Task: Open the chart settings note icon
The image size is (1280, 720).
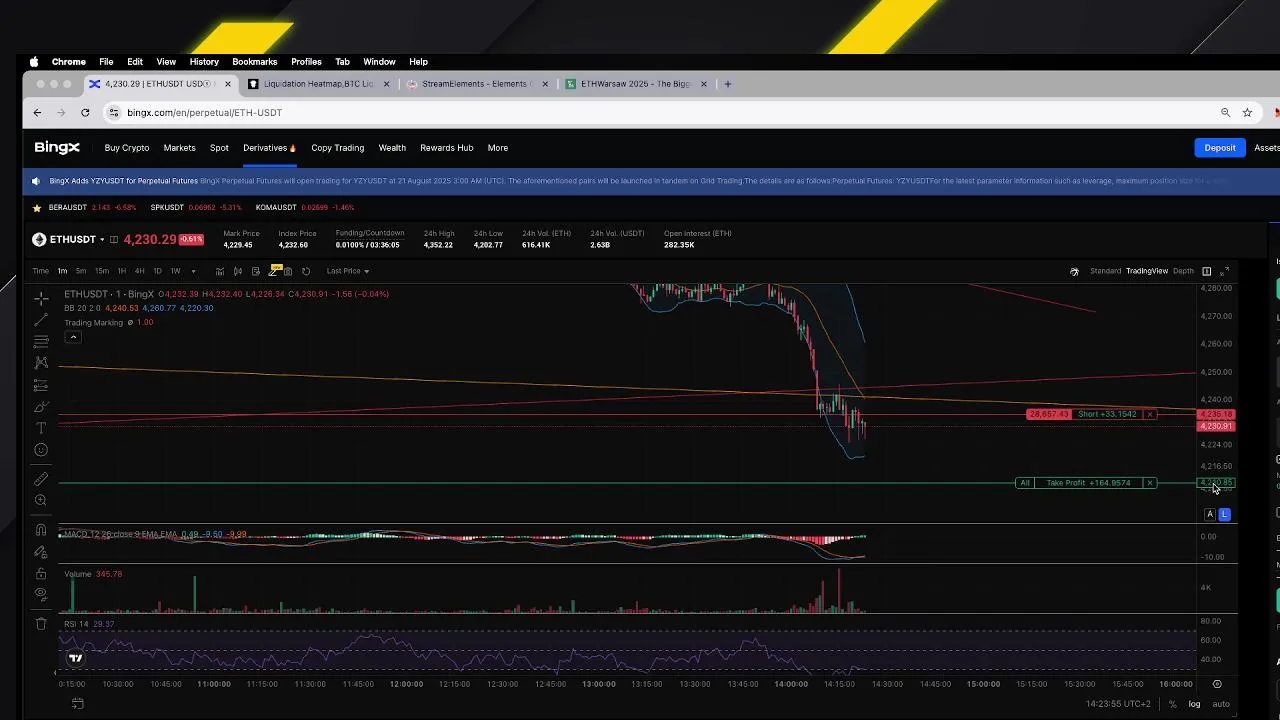Action: [x=256, y=271]
